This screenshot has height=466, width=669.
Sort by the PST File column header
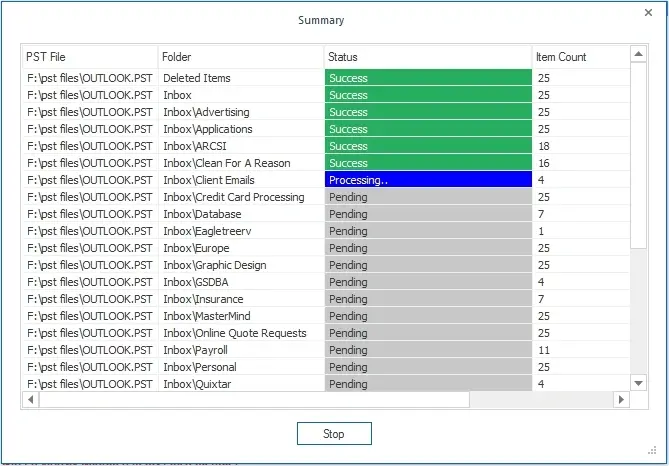click(90, 57)
